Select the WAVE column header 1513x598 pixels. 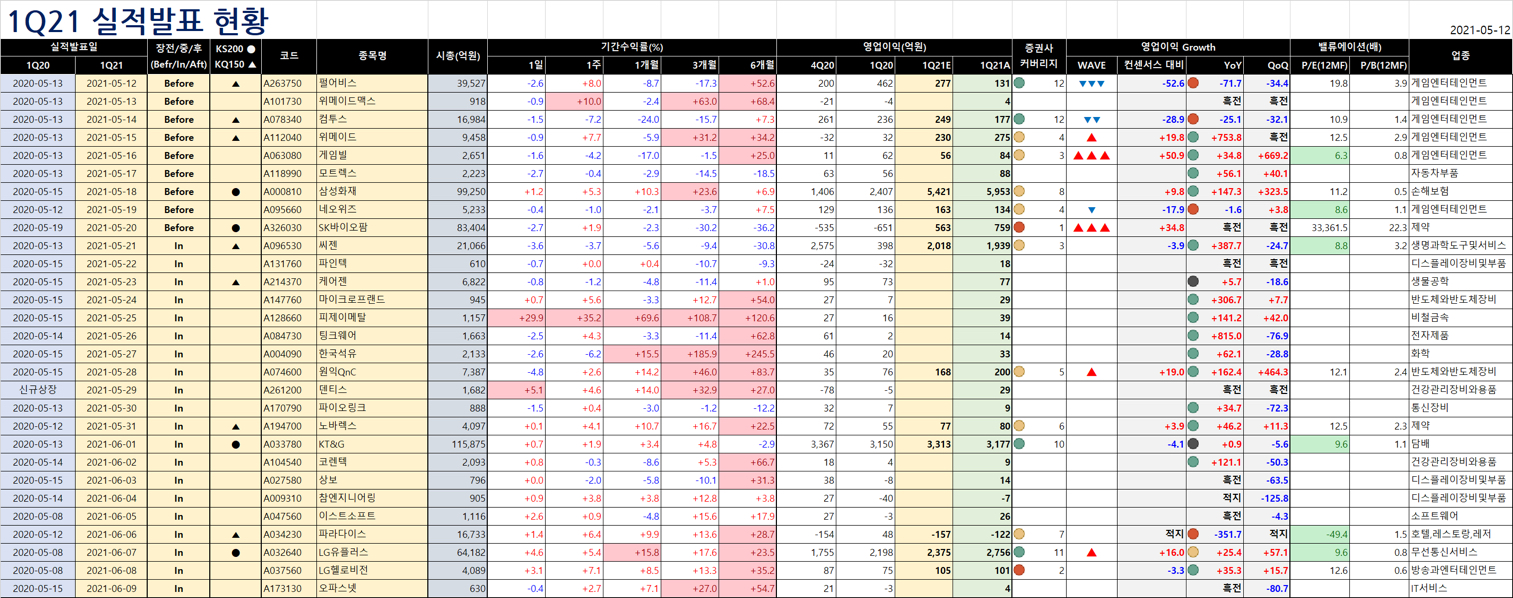(x=1092, y=65)
